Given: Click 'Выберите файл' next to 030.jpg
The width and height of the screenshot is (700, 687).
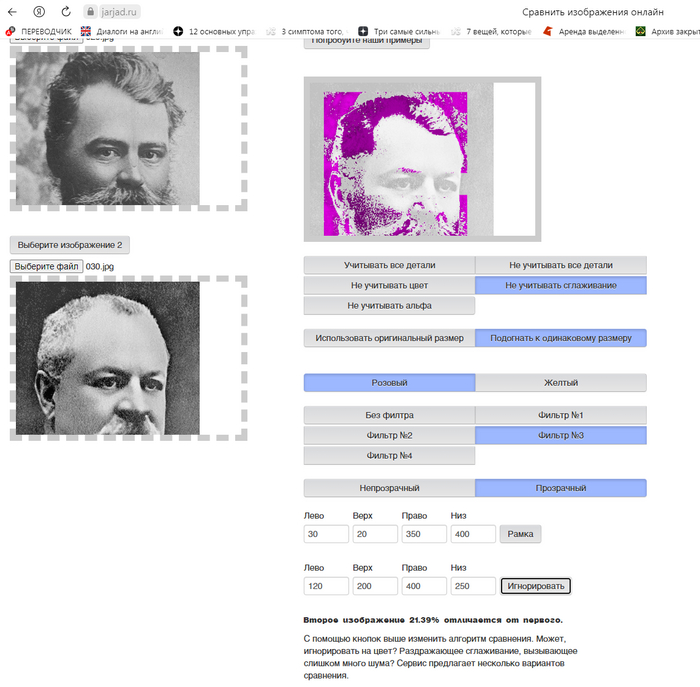Looking at the screenshot, I should 46,266.
